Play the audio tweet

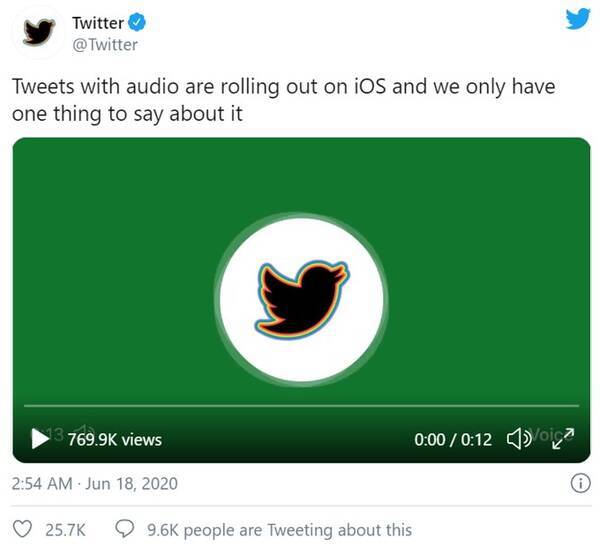(39, 438)
